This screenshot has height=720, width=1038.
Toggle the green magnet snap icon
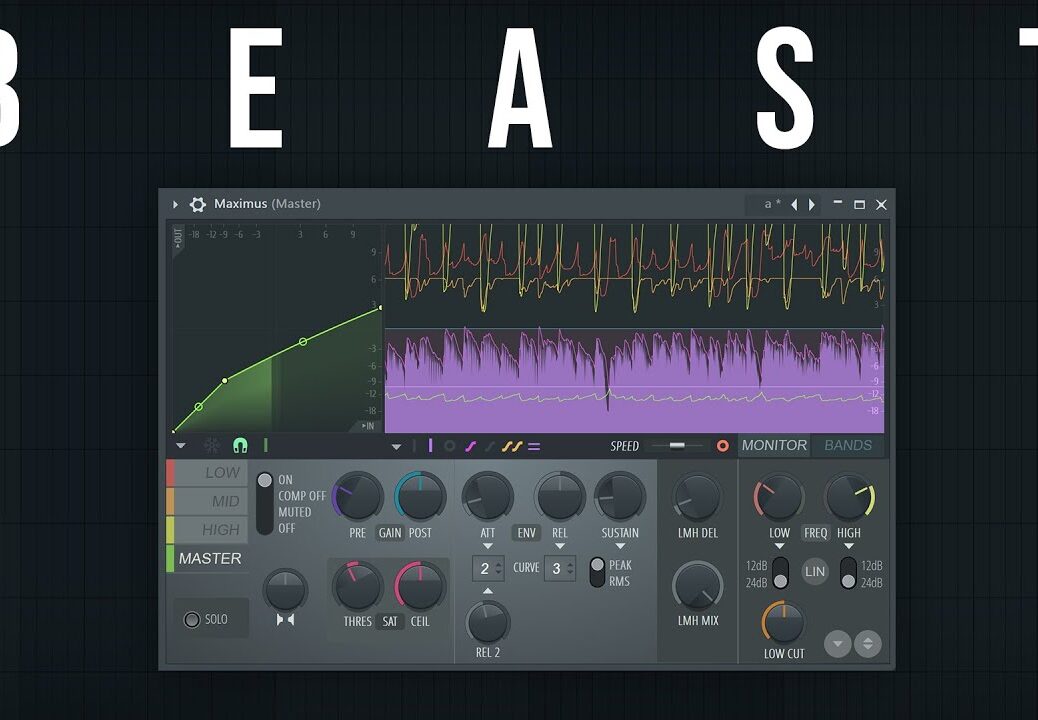pos(240,445)
